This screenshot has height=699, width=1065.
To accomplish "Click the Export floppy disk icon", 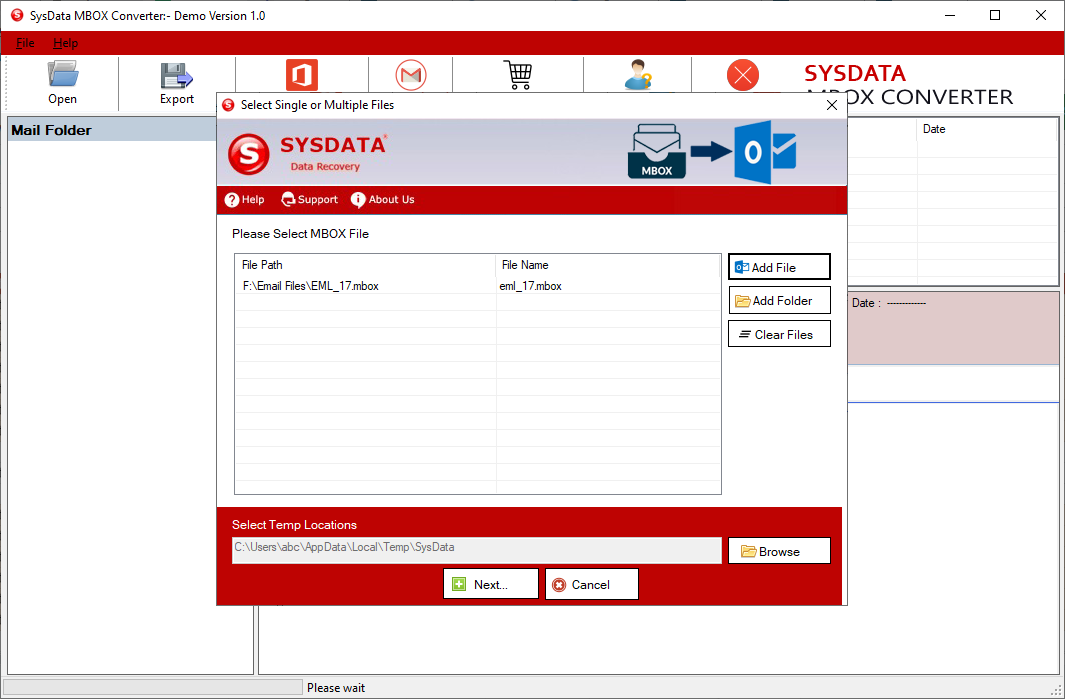I will pyautogui.click(x=177, y=75).
